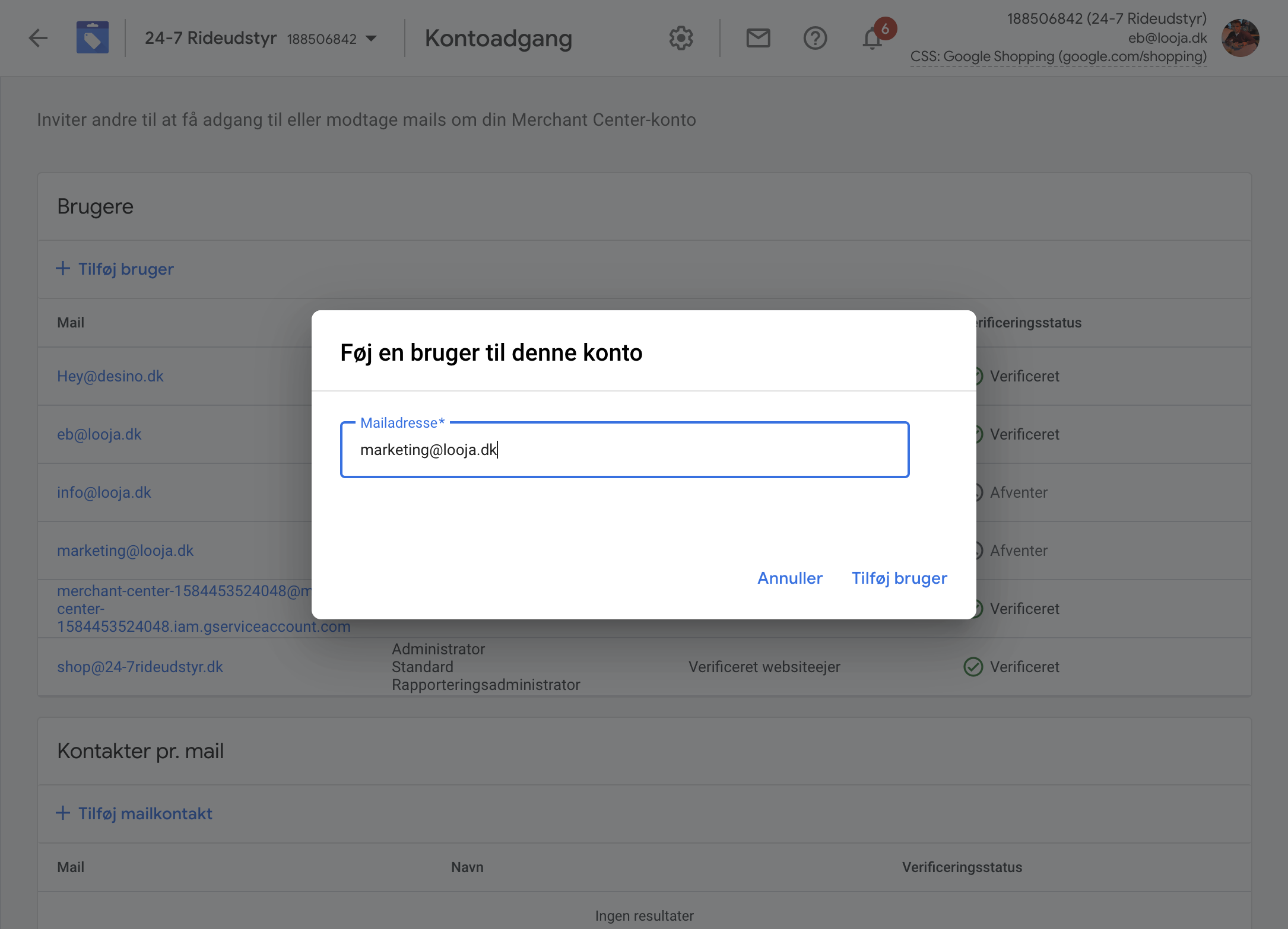The width and height of the screenshot is (1288, 929).
Task: Click Annuller in the dialog
Action: (x=790, y=578)
